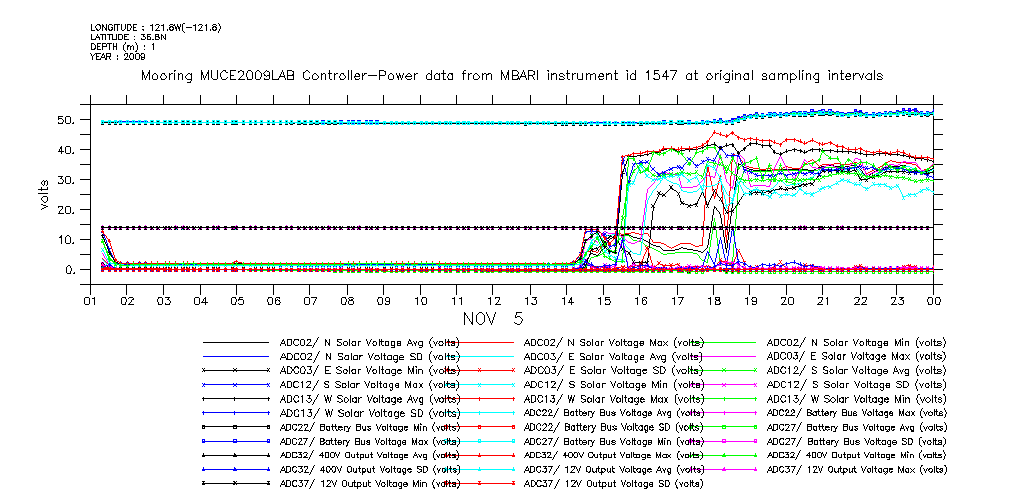This screenshot has width=1009, height=504.
Task: Click the line sample for ADC37 12V Min
Action: tap(236, 483)
